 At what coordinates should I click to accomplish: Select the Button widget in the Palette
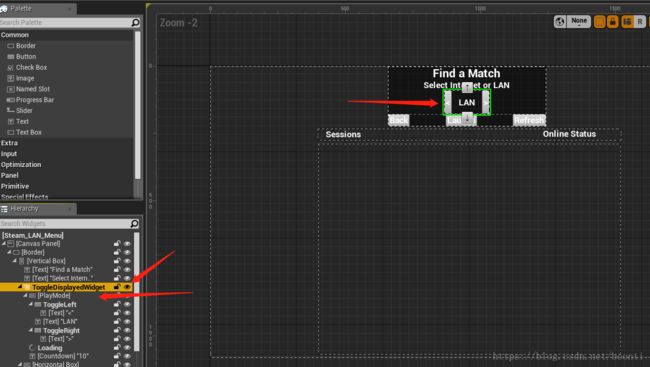[26, 56]
